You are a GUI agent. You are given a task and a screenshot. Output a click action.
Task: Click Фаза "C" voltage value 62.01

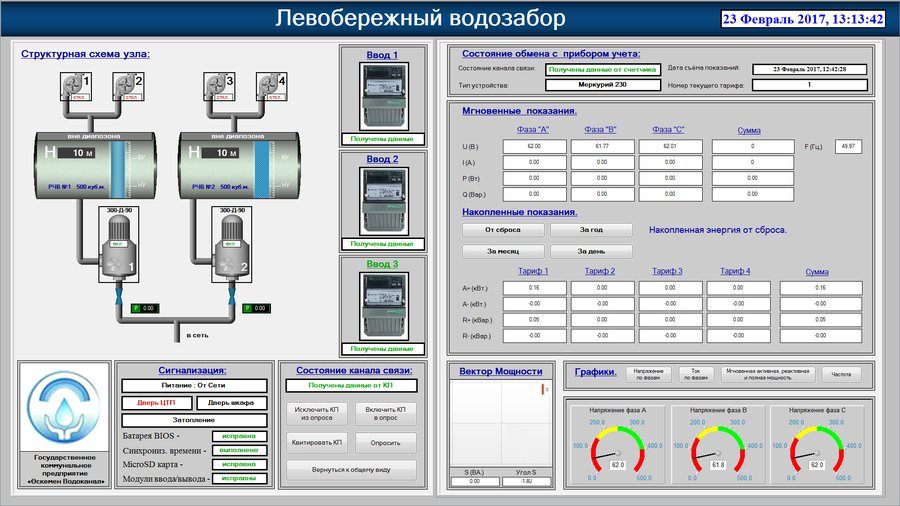(670, 146)
